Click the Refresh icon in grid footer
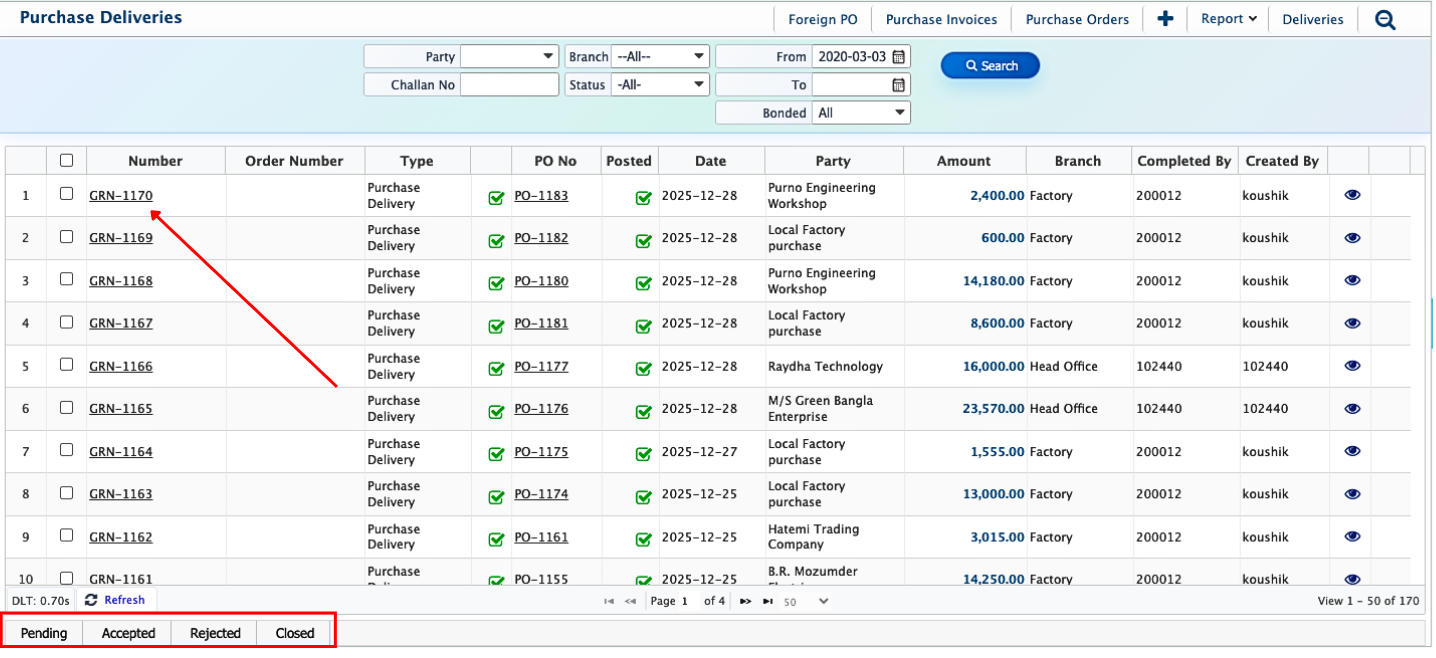This screenshot has width=1436, height=658. 92,600
